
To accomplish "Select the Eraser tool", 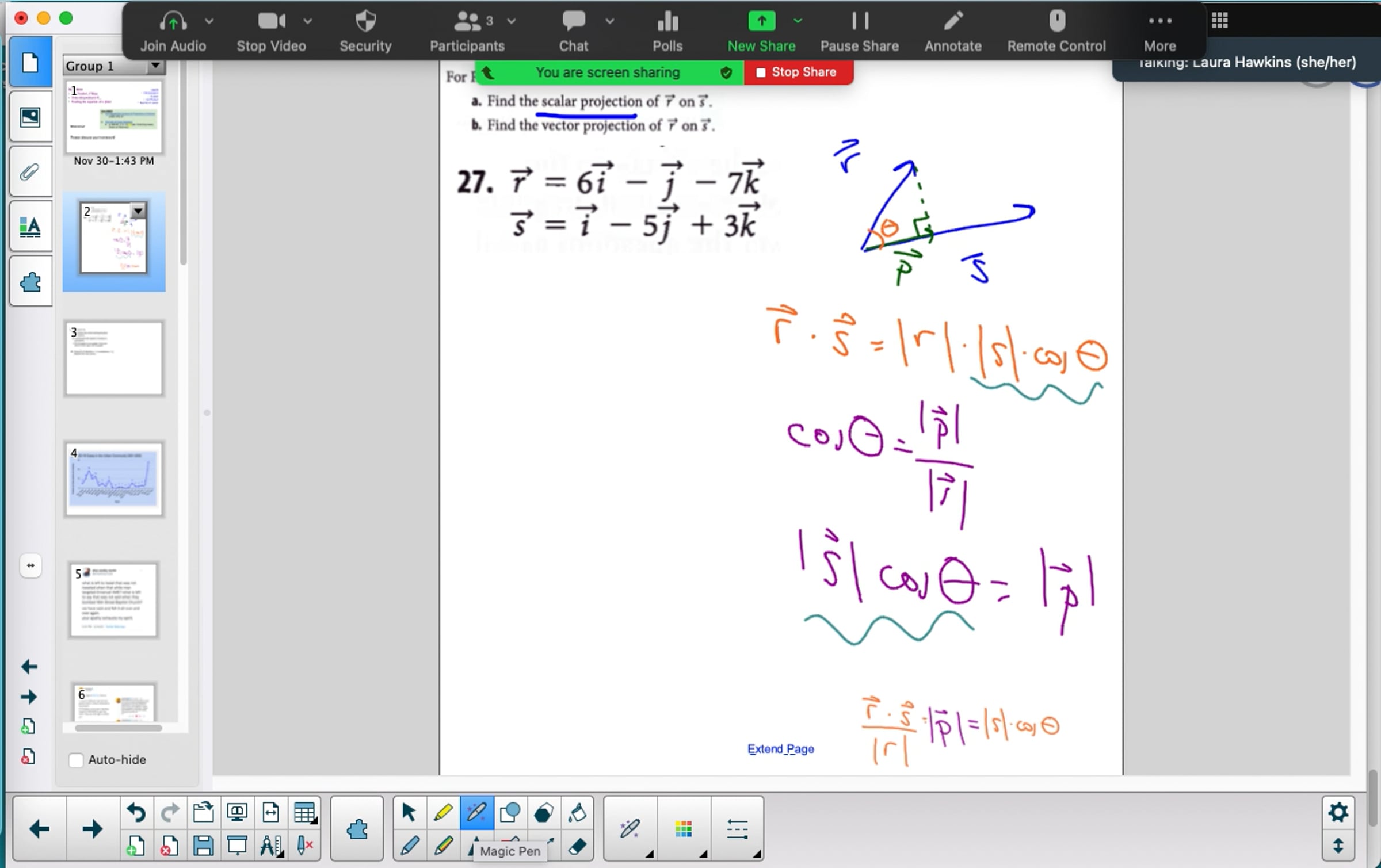I will click(577, 846).
